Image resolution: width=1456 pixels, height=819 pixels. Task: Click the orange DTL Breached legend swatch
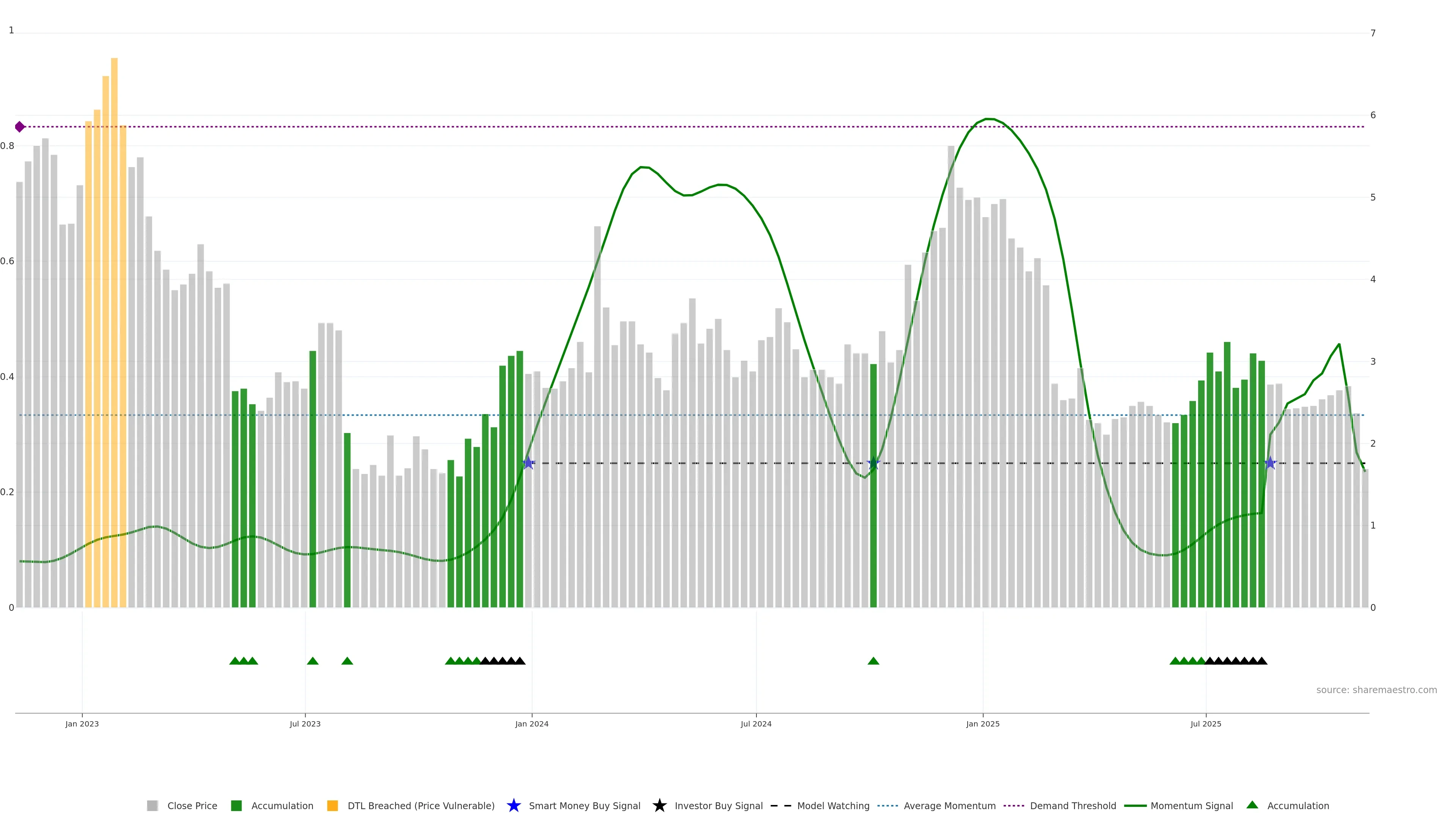(x=333, y=805)
